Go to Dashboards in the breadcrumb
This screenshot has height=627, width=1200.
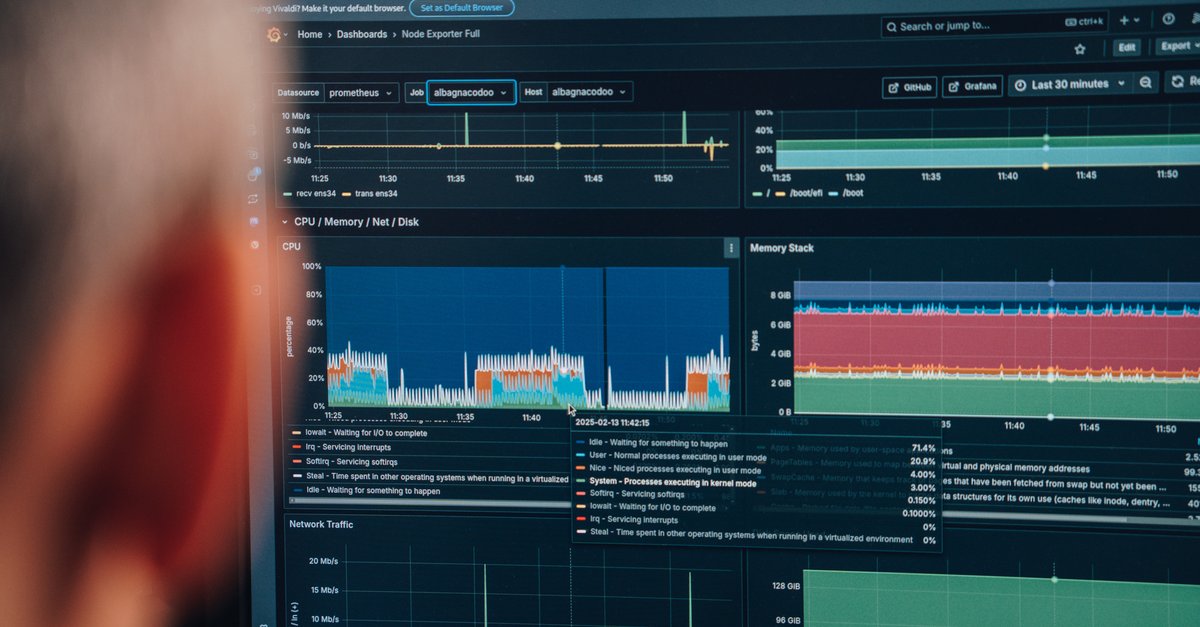click(x=361, y=34)
